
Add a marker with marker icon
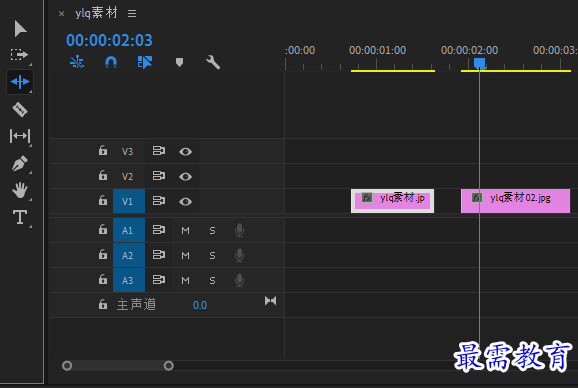click(x=179, y=62)
